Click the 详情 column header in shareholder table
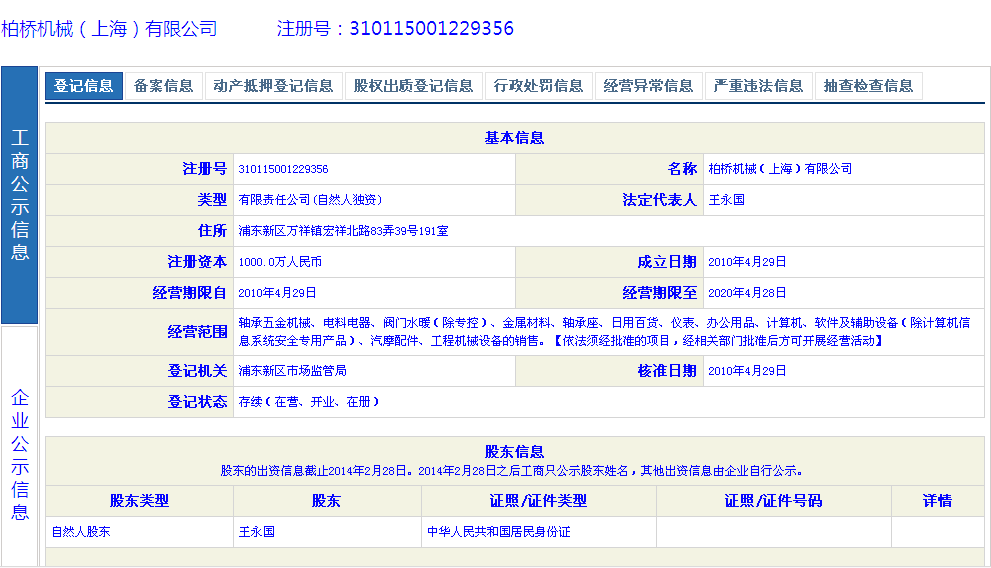The image size is (991, 568). (937, 501)
